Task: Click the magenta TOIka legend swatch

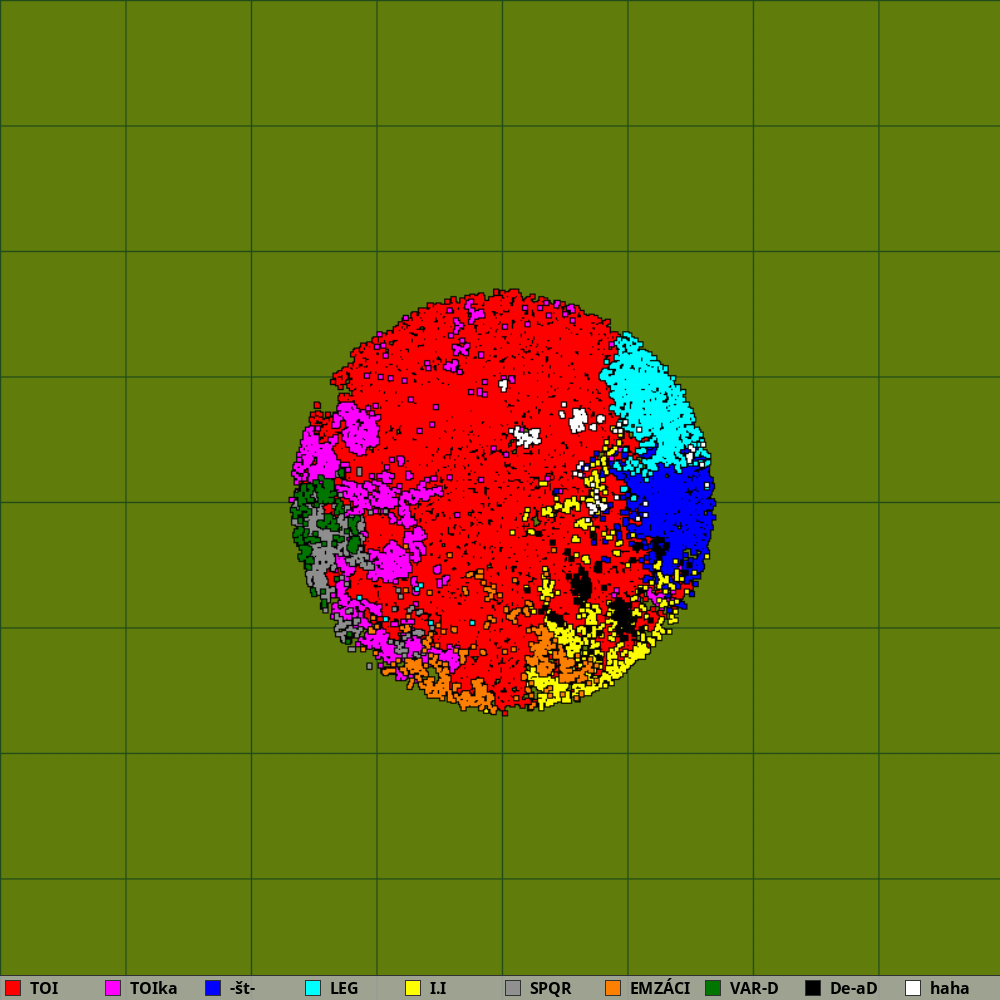Action: click(x=113, y=988)
